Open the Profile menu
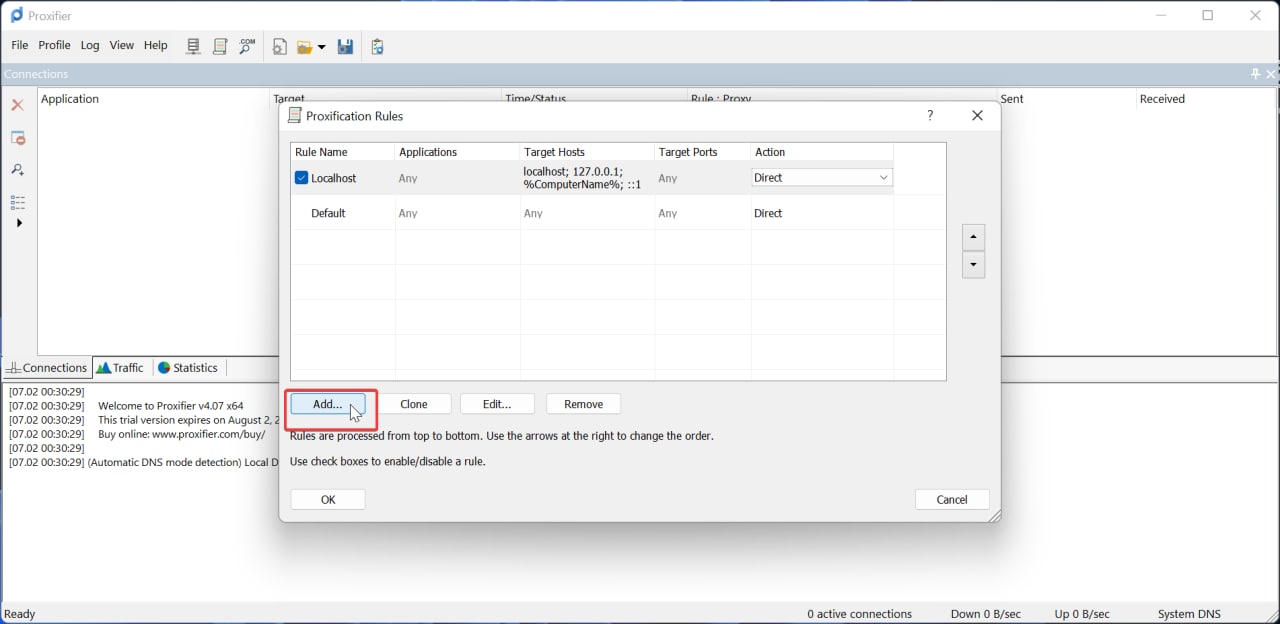1280x624 pixels. 54,45
